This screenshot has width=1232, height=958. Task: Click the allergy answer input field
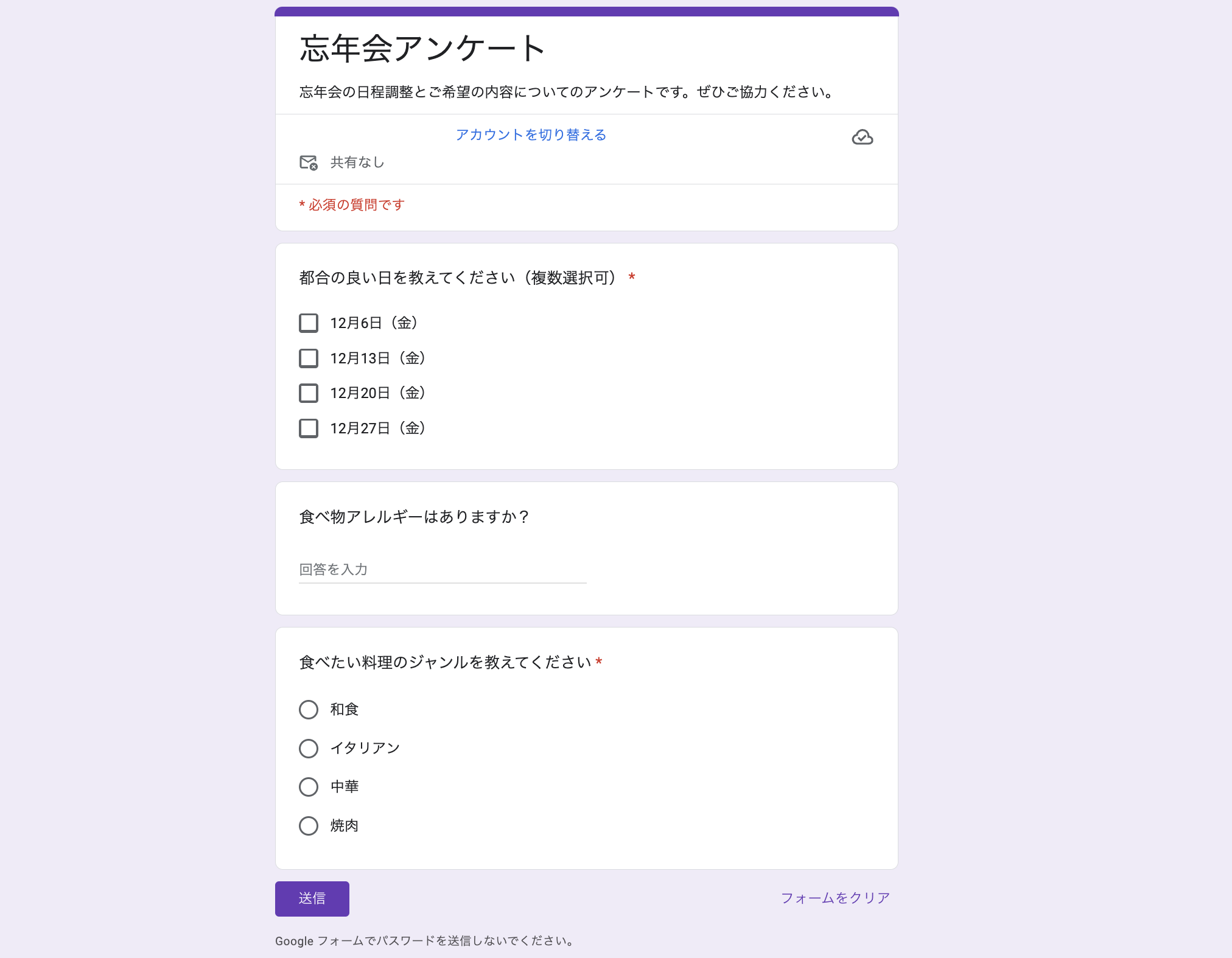point(441,570)
